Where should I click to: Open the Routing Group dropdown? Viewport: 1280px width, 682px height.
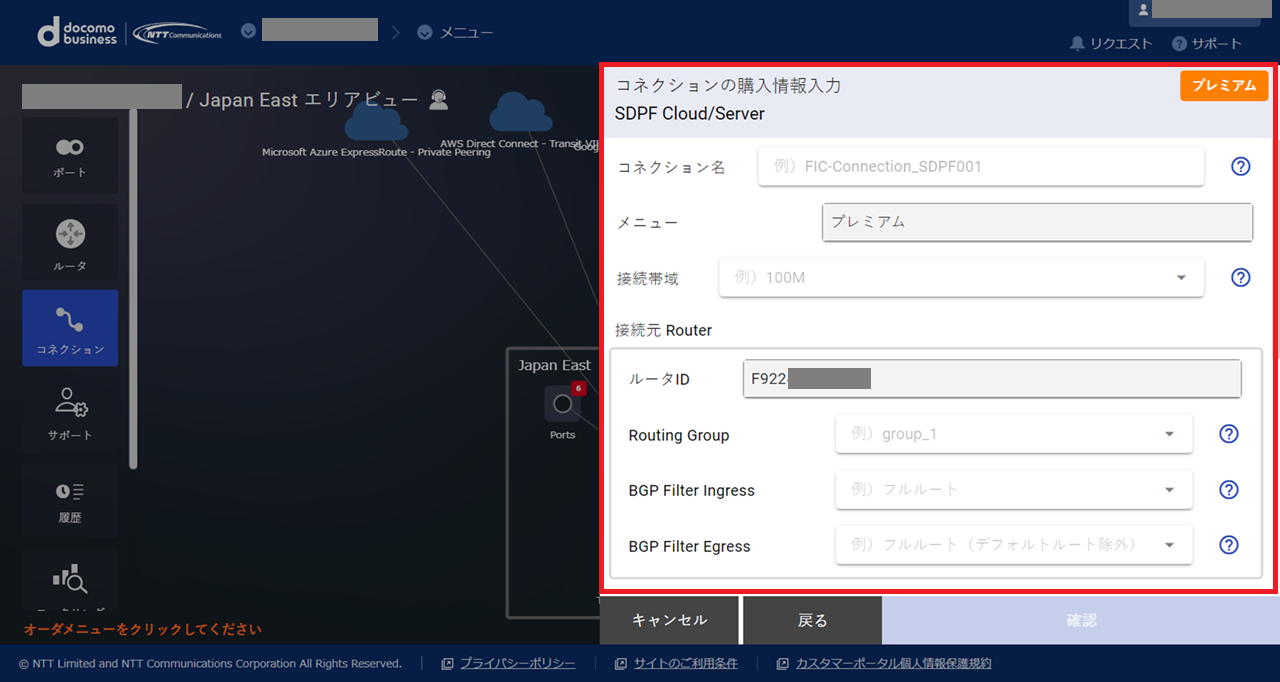(1013, 434)
